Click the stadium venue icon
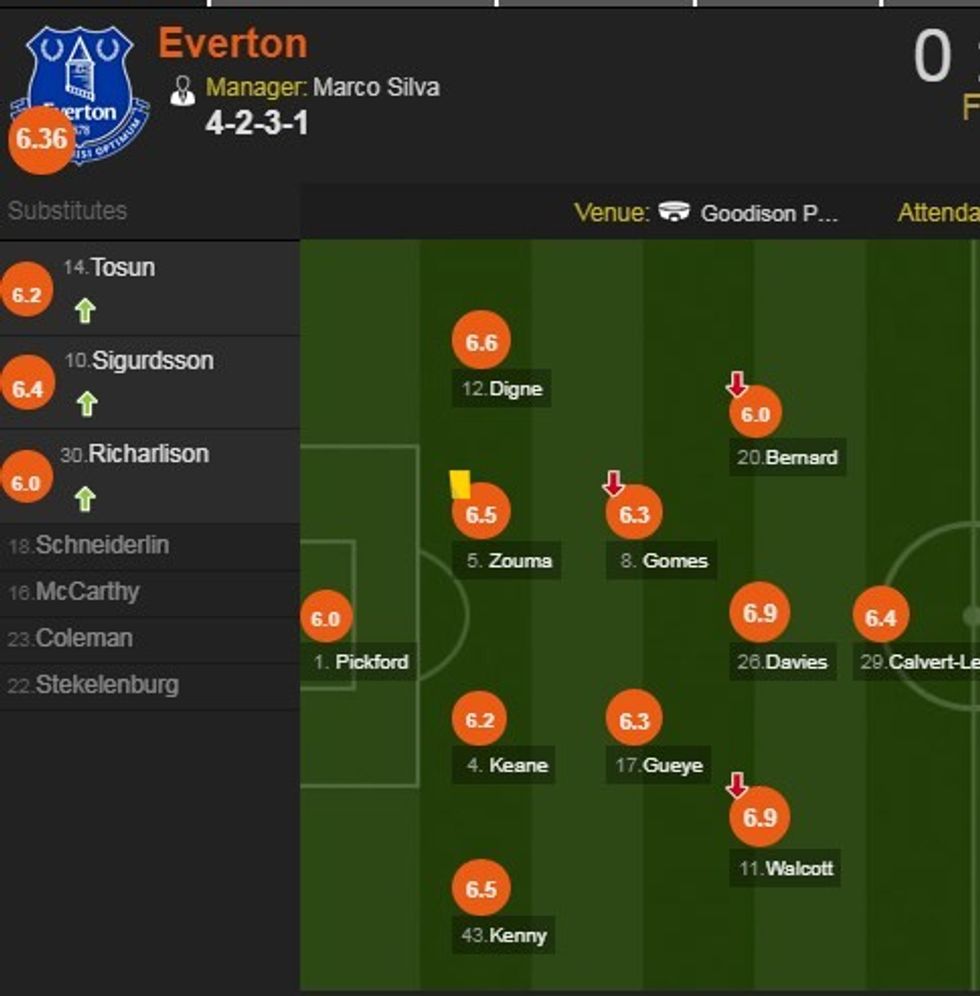Image resolution: width=980 pixels, height=996 pixels. pyautogui.click(x=674, y=212)
